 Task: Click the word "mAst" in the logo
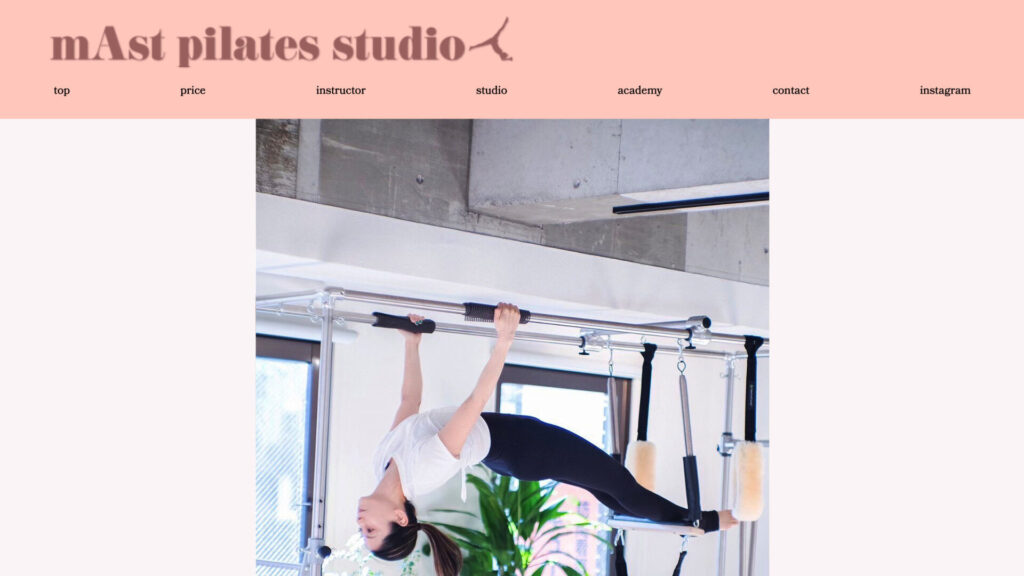point(108,45)
